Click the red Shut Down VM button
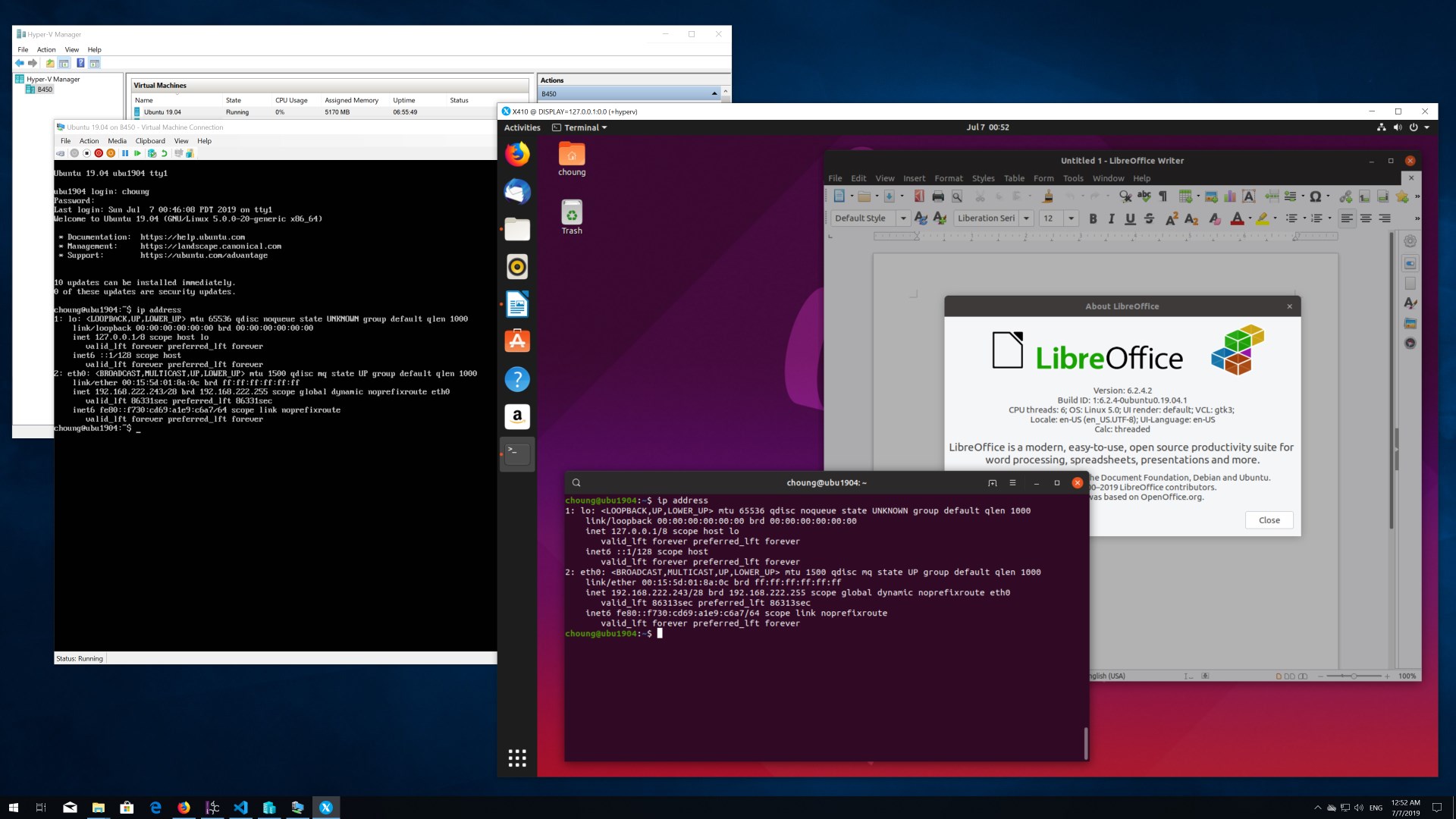Screen dimensions: 1456x819 (99, 153)
